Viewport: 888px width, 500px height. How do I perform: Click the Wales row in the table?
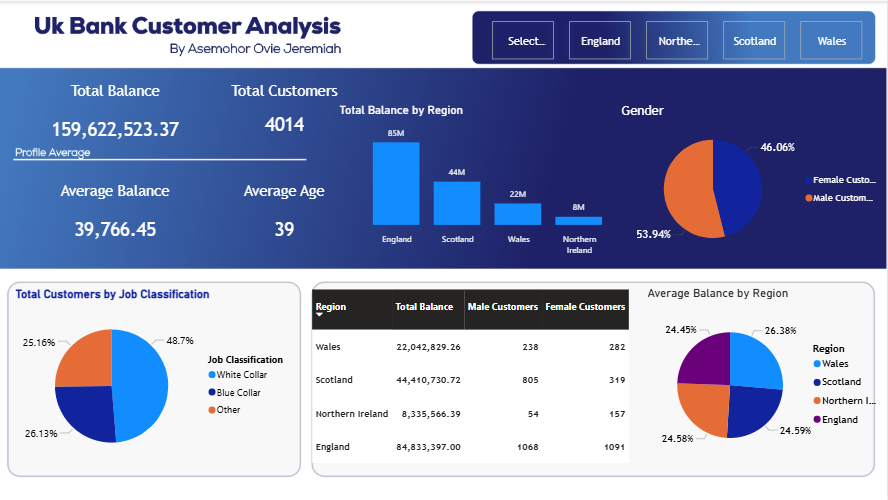click(x=470, y=347)
